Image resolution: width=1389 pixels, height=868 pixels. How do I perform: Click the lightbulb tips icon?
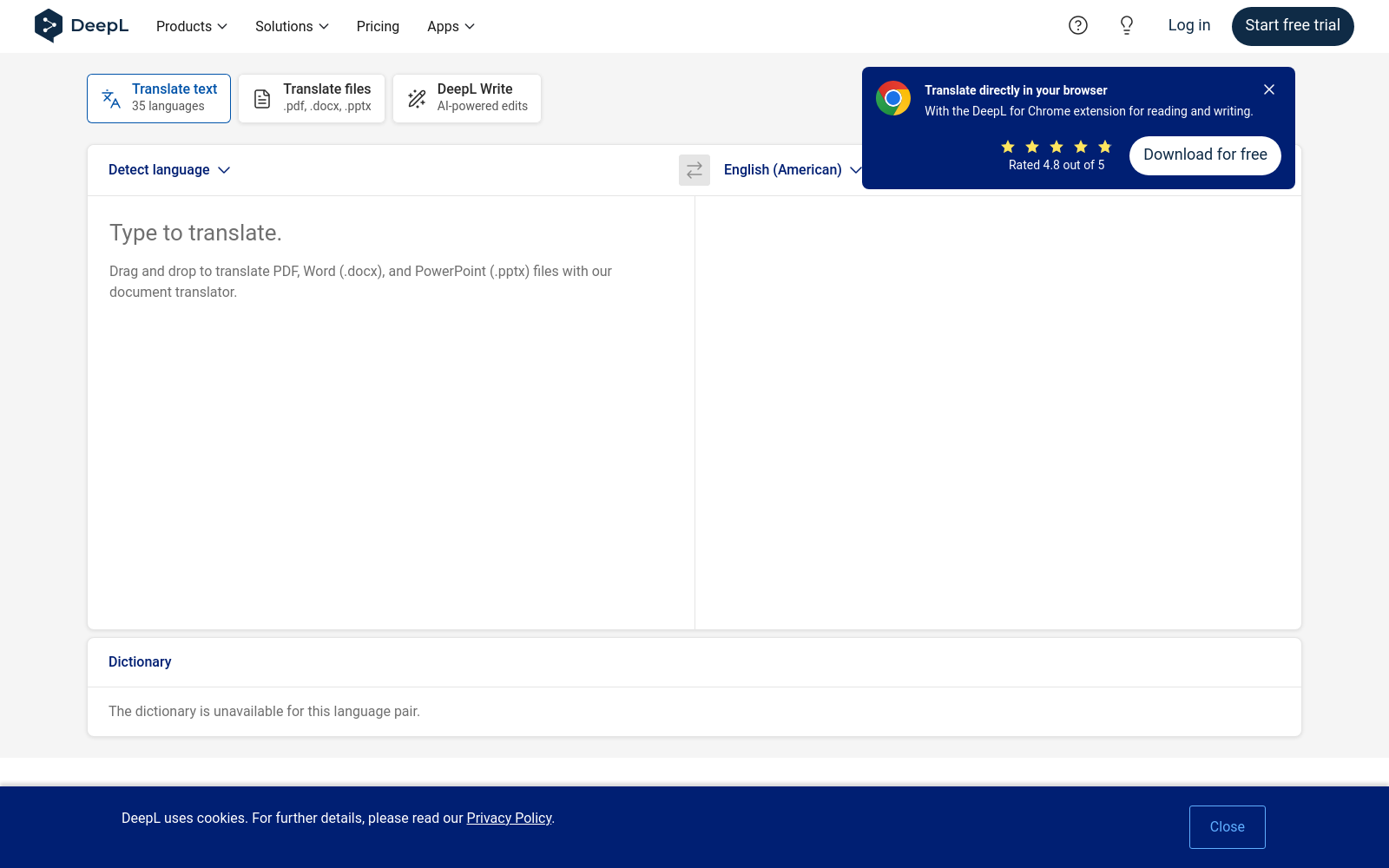point(1127,26)
